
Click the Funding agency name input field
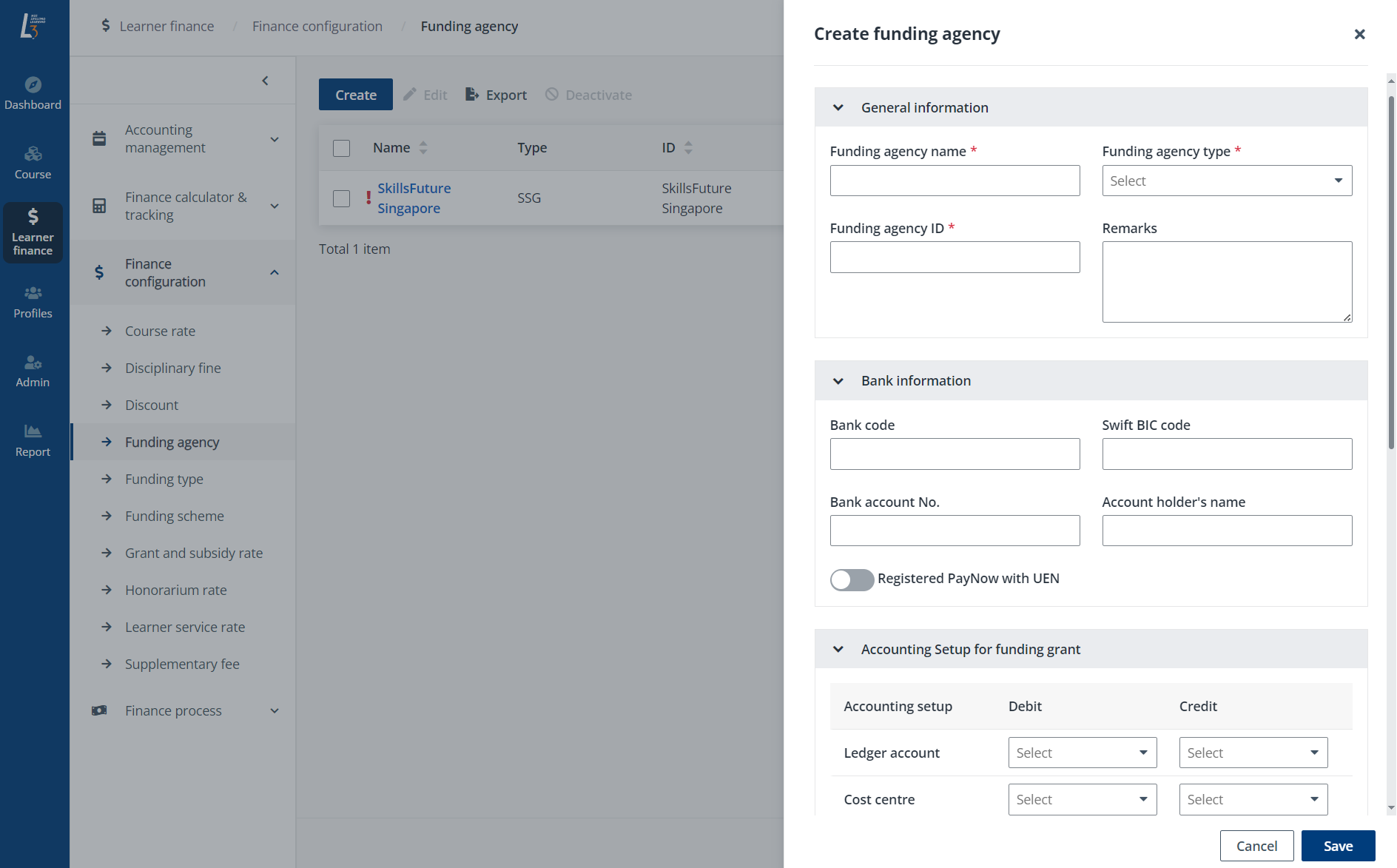(955, 180)
